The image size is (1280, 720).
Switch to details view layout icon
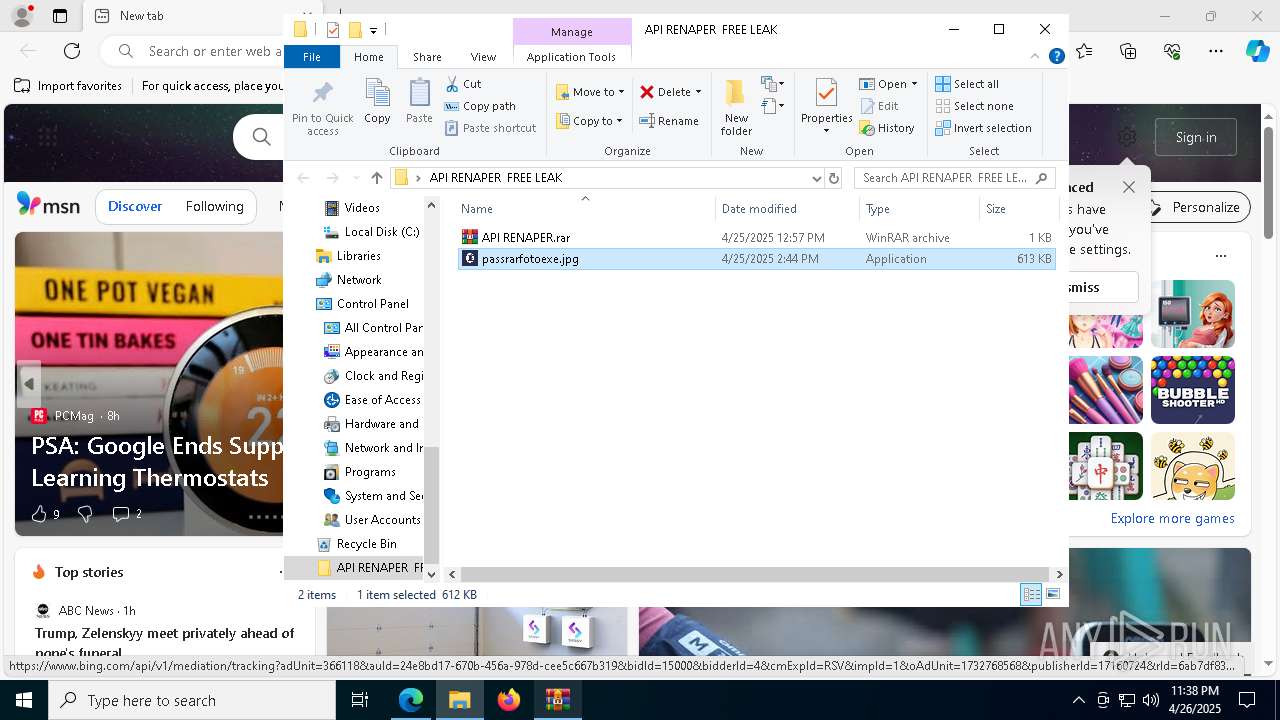coord(1031,595)
